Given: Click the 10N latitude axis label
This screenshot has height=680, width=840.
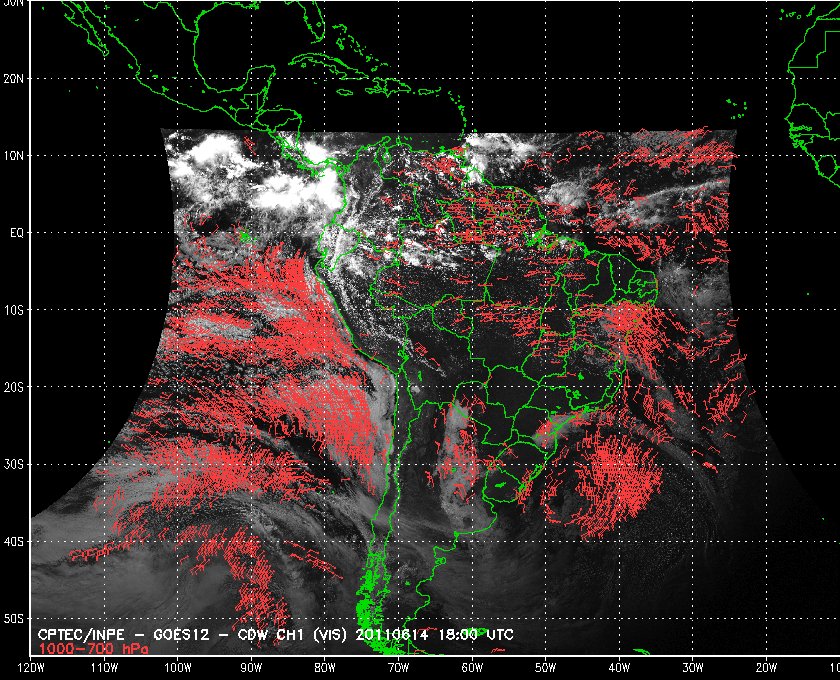Looking at the screenshot, I should pos(13,155).
